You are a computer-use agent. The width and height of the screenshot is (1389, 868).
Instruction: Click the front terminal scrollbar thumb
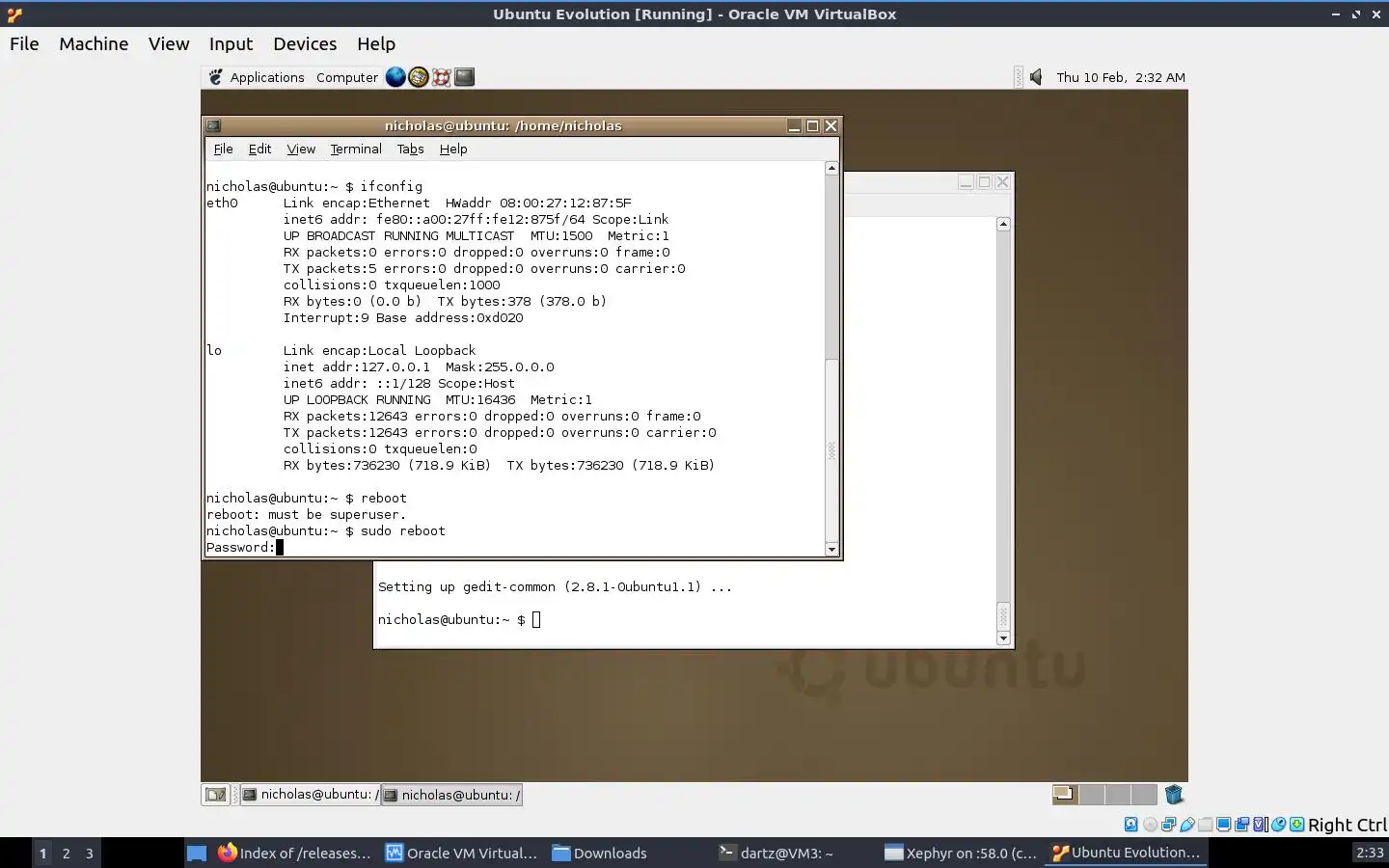[x=831, y=450]
